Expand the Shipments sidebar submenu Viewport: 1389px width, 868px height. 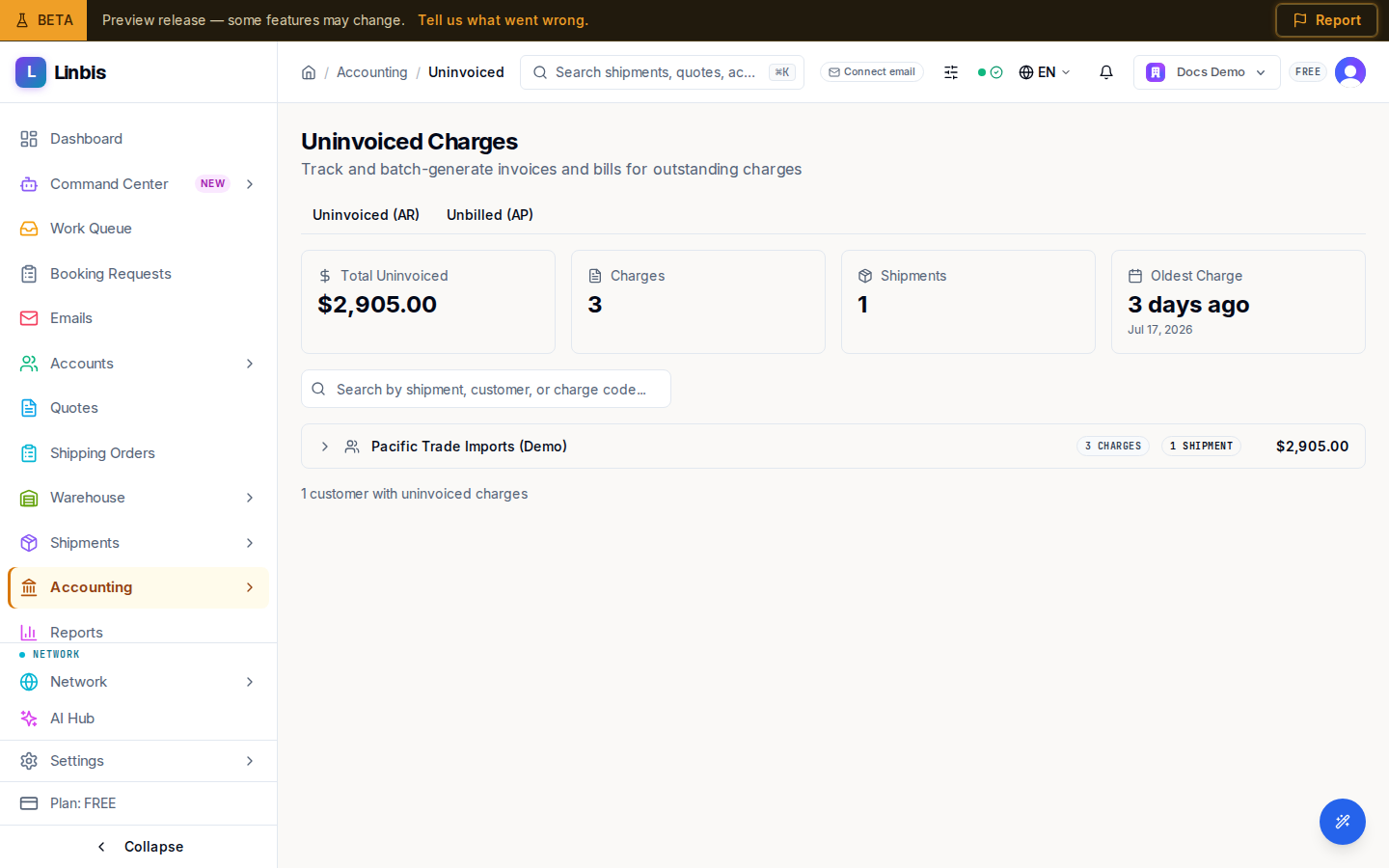(250, 543)
